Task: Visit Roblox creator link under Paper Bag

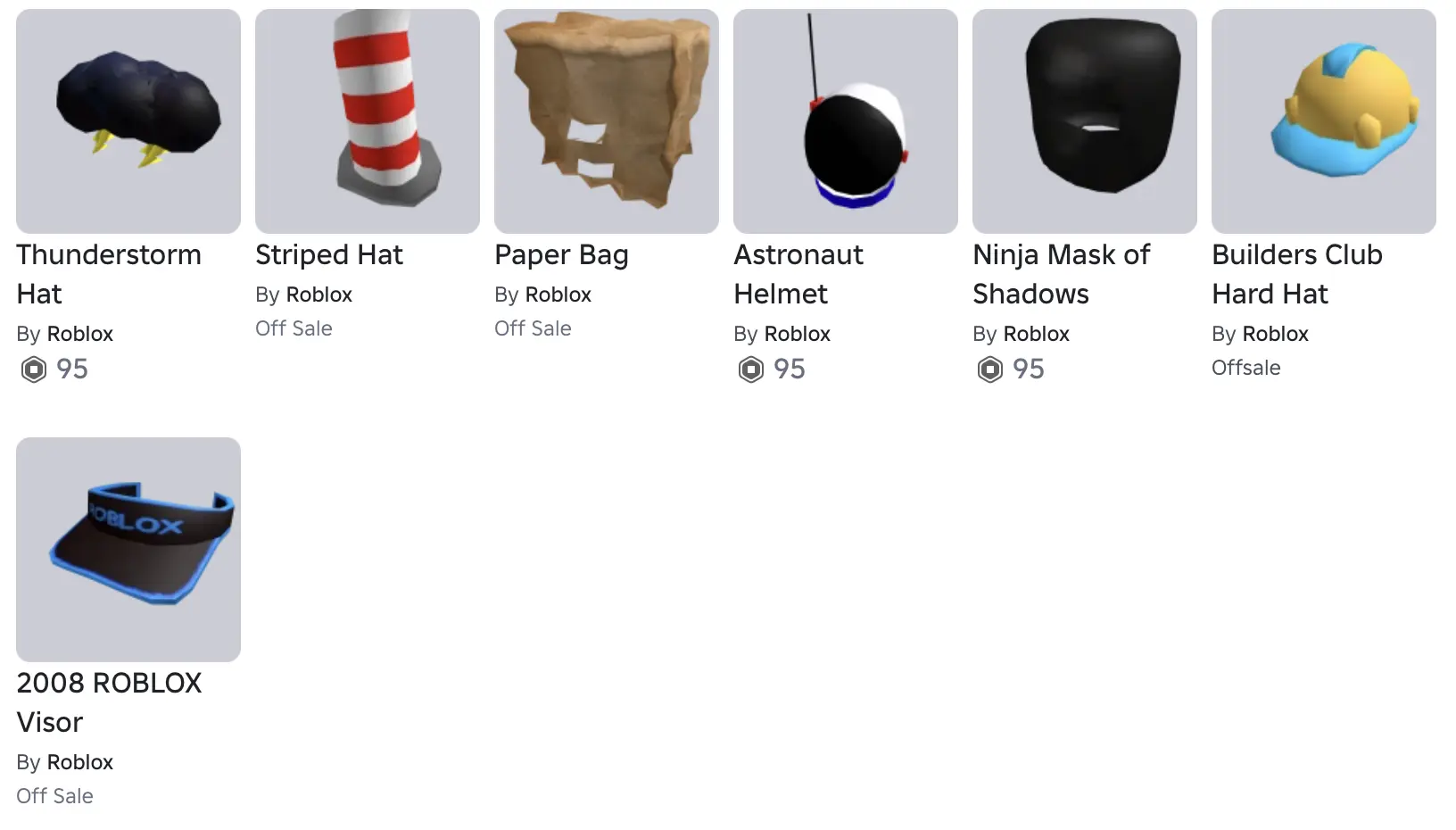Action: [558, 295]
